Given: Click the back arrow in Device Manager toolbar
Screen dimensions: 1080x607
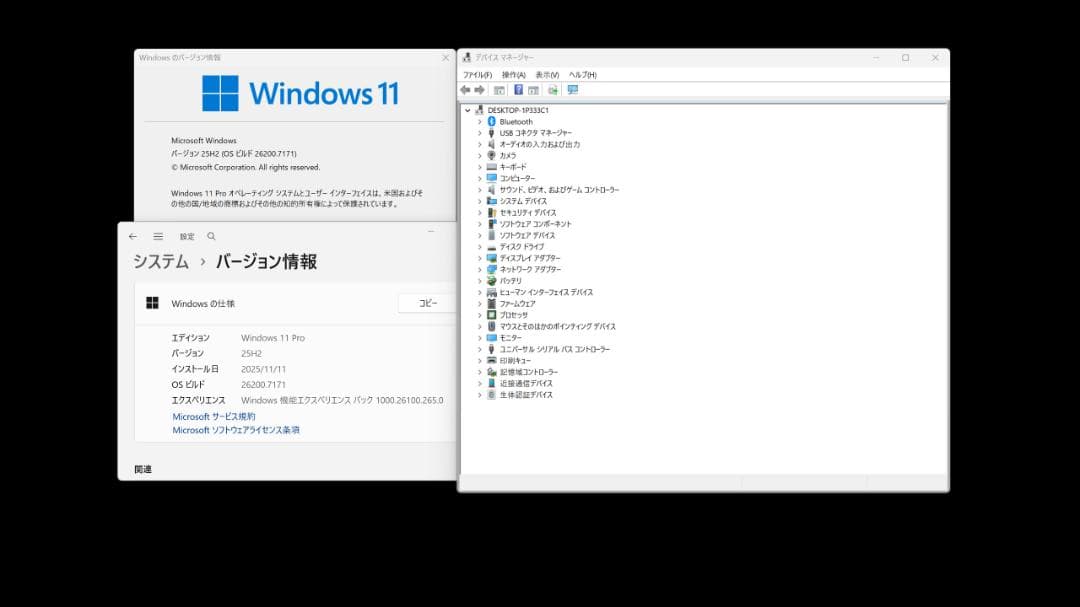Looking at the screenshot, I should coord(465,89).
